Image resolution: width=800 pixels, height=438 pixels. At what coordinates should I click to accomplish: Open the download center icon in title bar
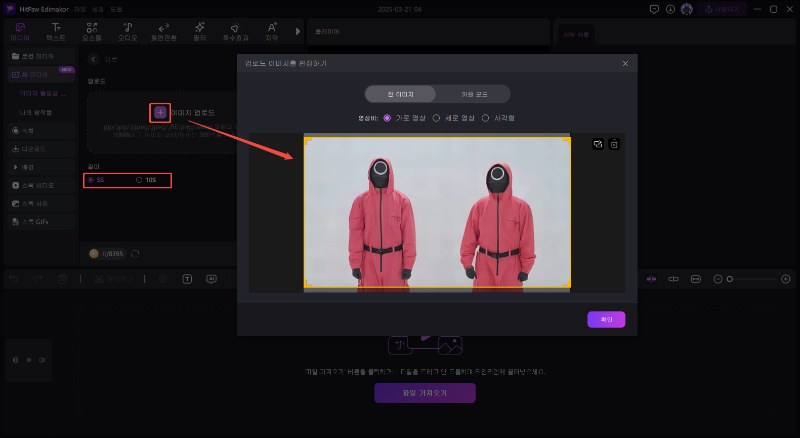tap(670, 9)
